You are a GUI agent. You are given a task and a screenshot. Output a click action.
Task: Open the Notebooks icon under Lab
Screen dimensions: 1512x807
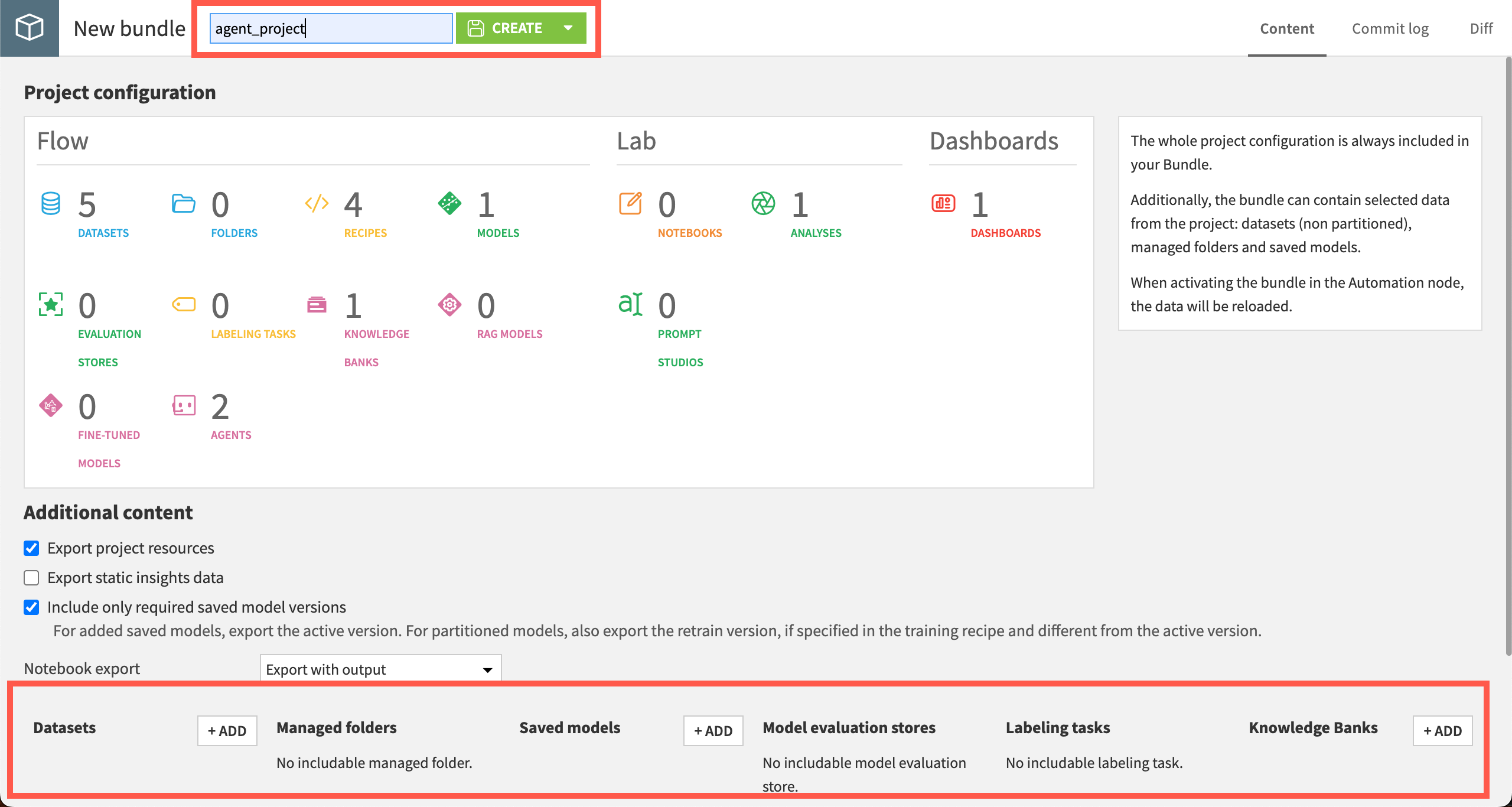(631, 204)
